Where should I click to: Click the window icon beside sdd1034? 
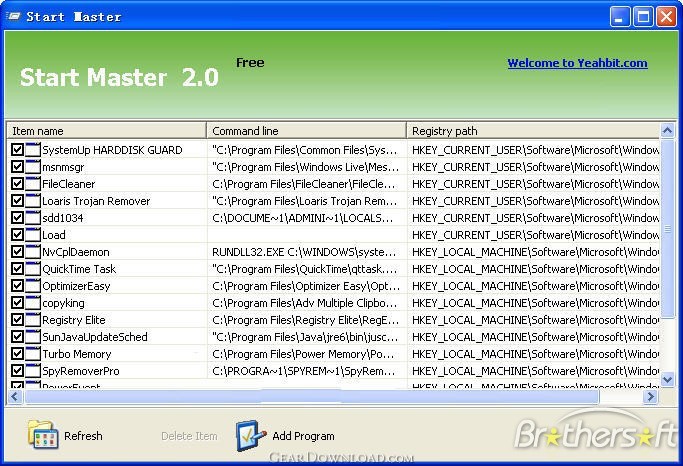click(33, 218)
